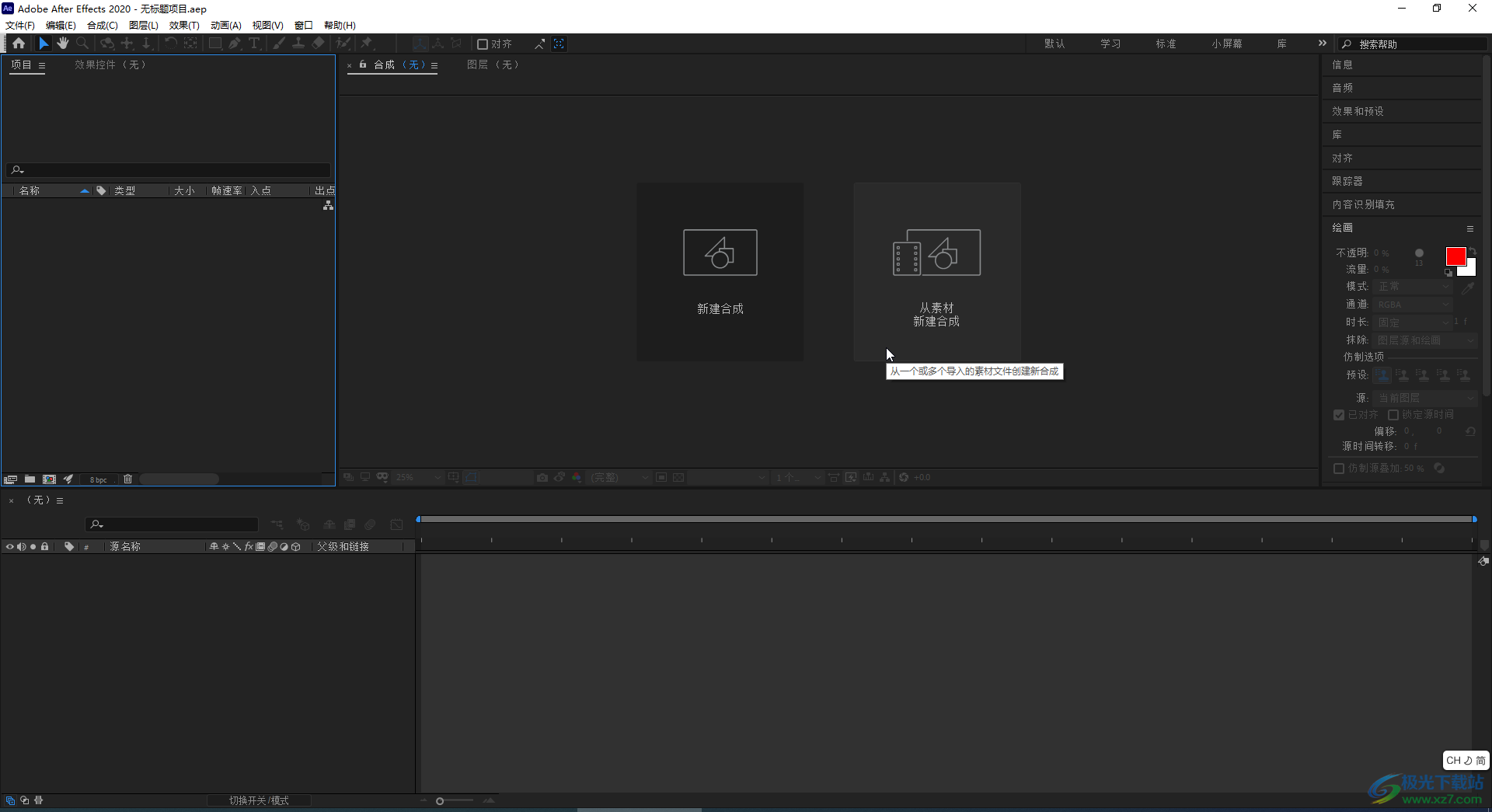Select the Rectangle shape tool

(x=215, y=44)
